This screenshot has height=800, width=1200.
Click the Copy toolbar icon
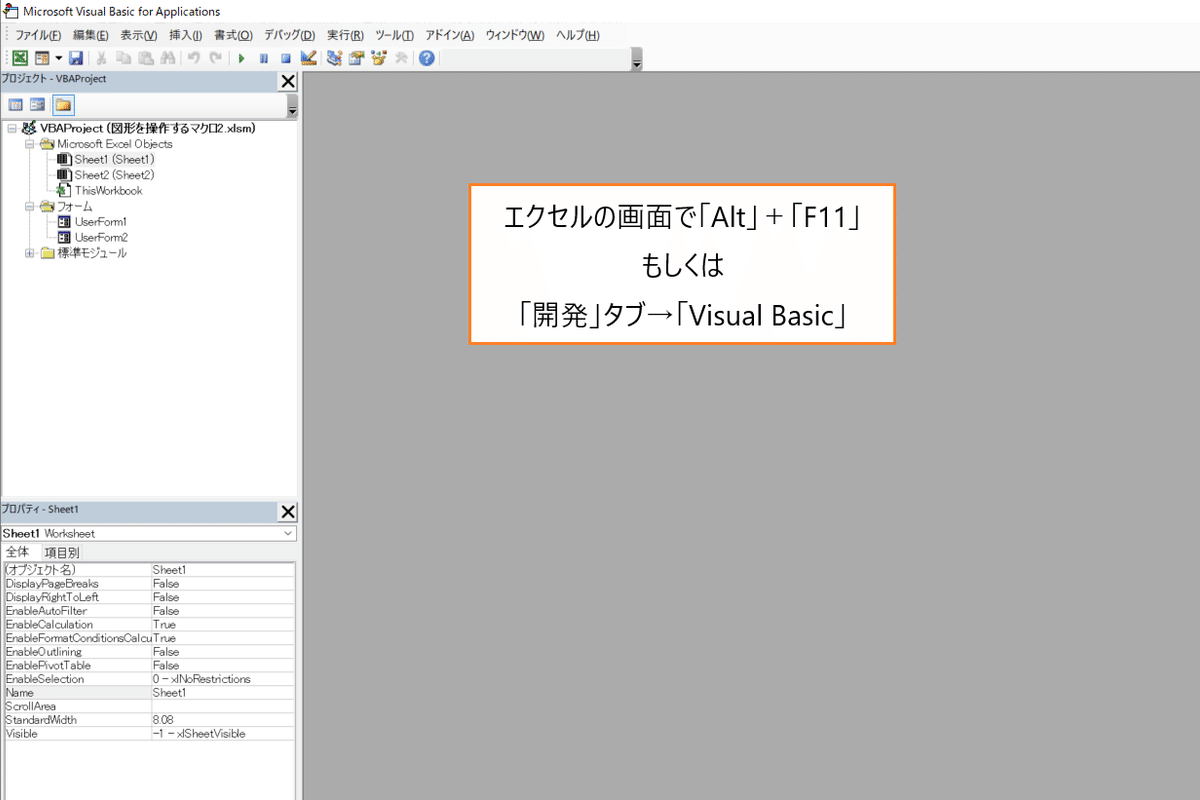(124, 58)
